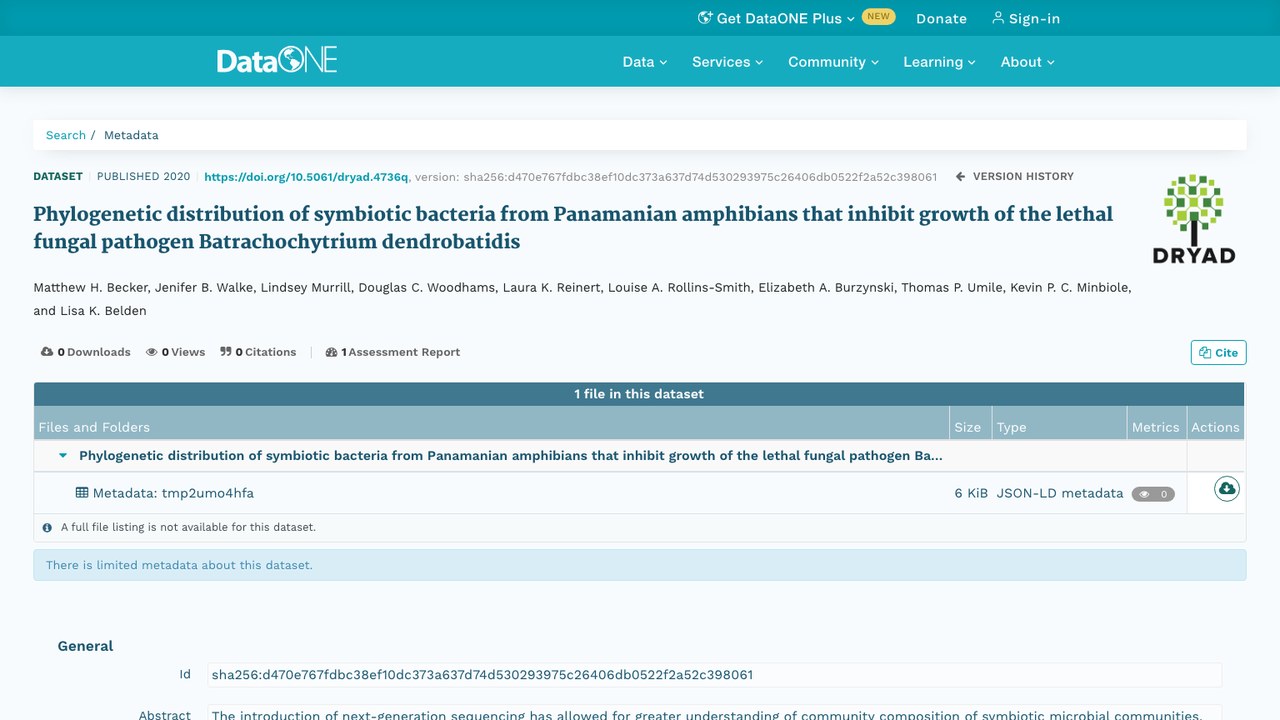Click the Id text field
1280x720 pixels.
[714, 675]
